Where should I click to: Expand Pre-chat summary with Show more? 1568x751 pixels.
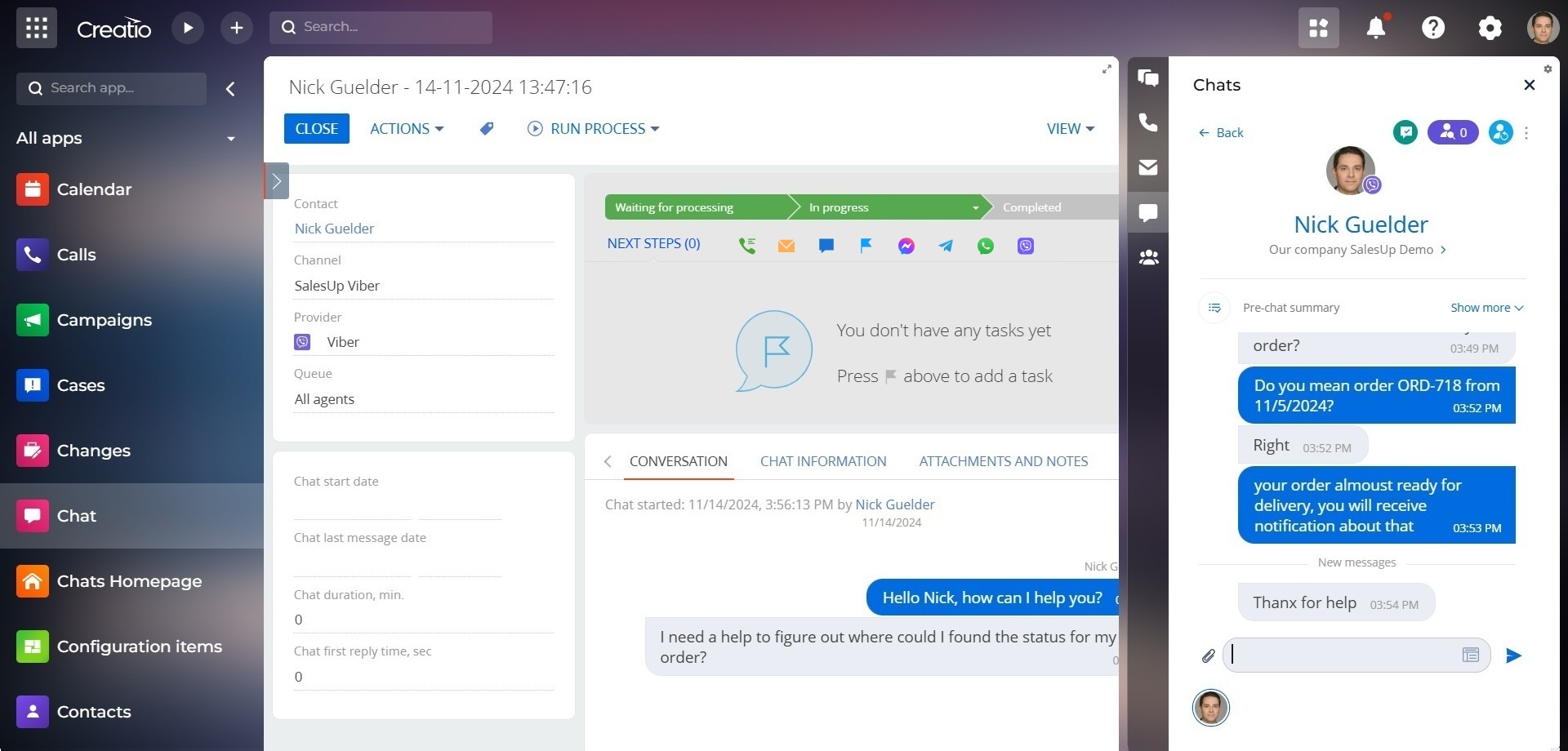[1486, 308]
